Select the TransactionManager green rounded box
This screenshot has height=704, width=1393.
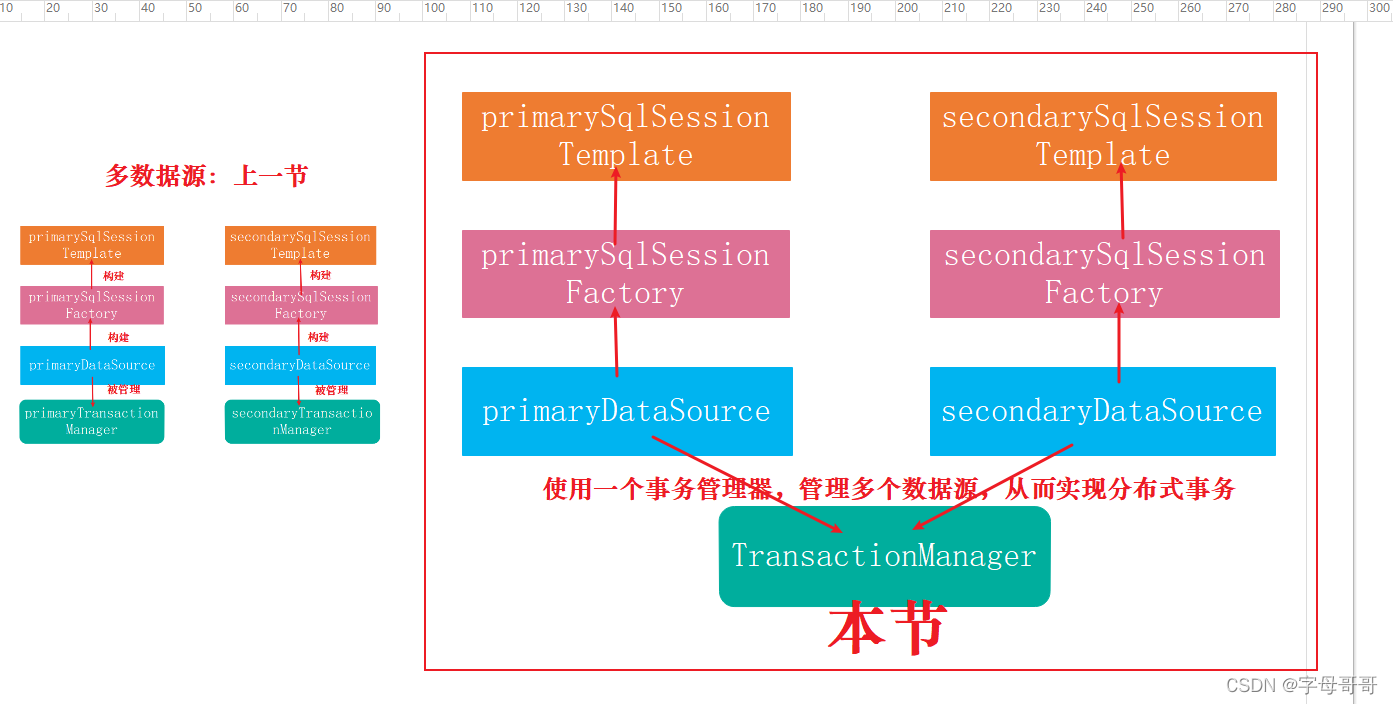click(x=884, y=555)
